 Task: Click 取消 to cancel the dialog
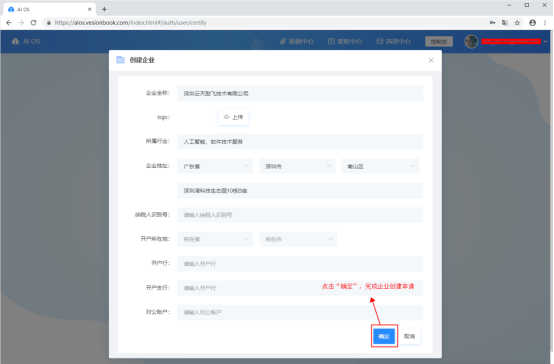point(409,336)
